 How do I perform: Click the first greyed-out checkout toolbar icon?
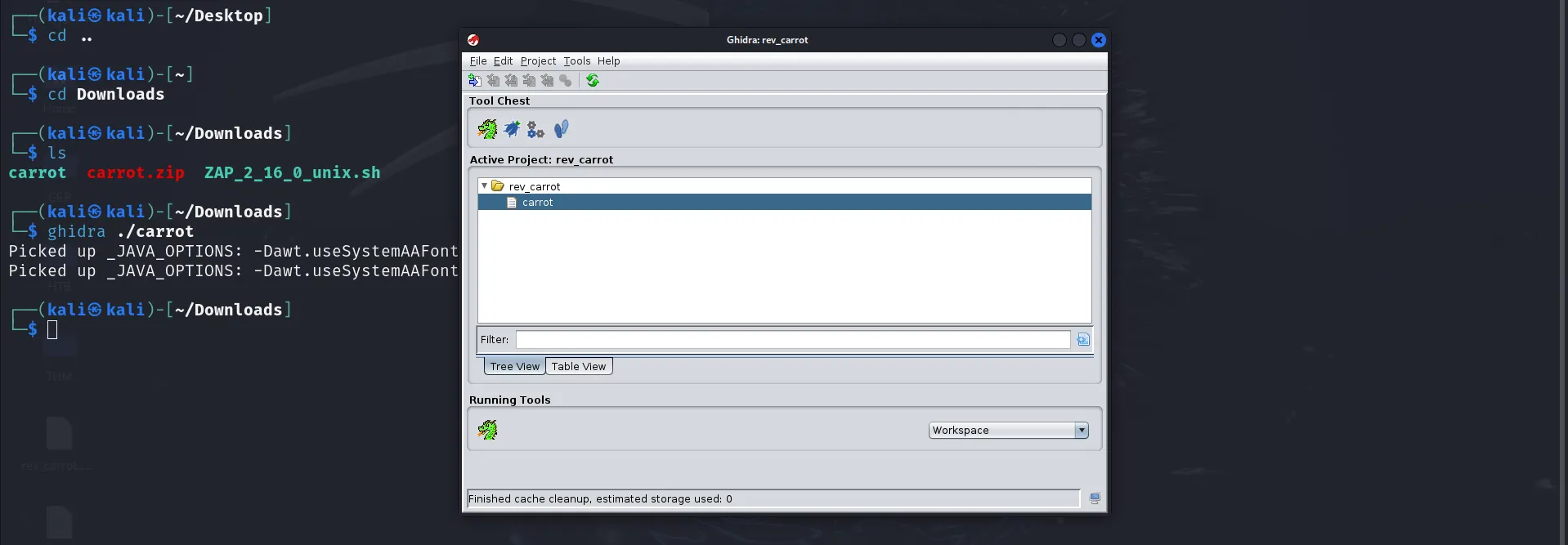pos(493,80)
